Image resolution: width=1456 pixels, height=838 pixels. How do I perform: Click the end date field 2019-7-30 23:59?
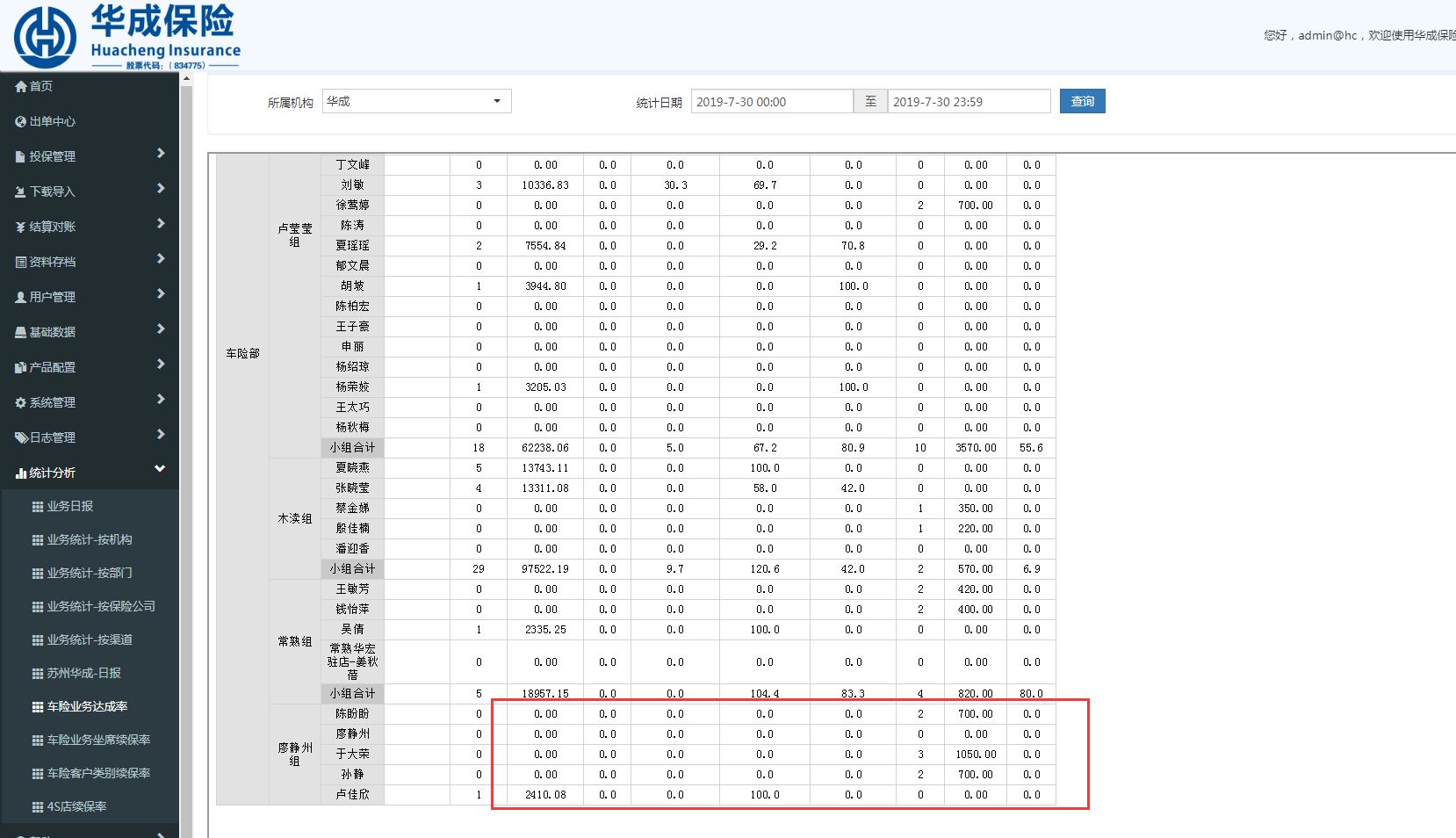(969, 101)
